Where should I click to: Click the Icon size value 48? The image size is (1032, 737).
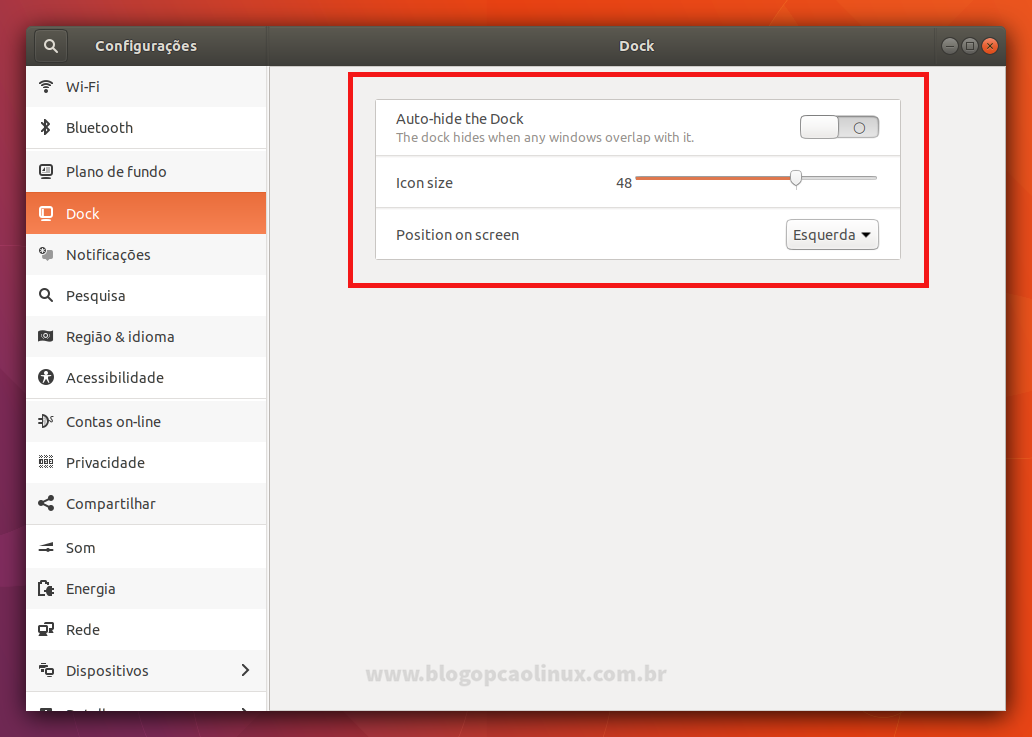(624, 183)
